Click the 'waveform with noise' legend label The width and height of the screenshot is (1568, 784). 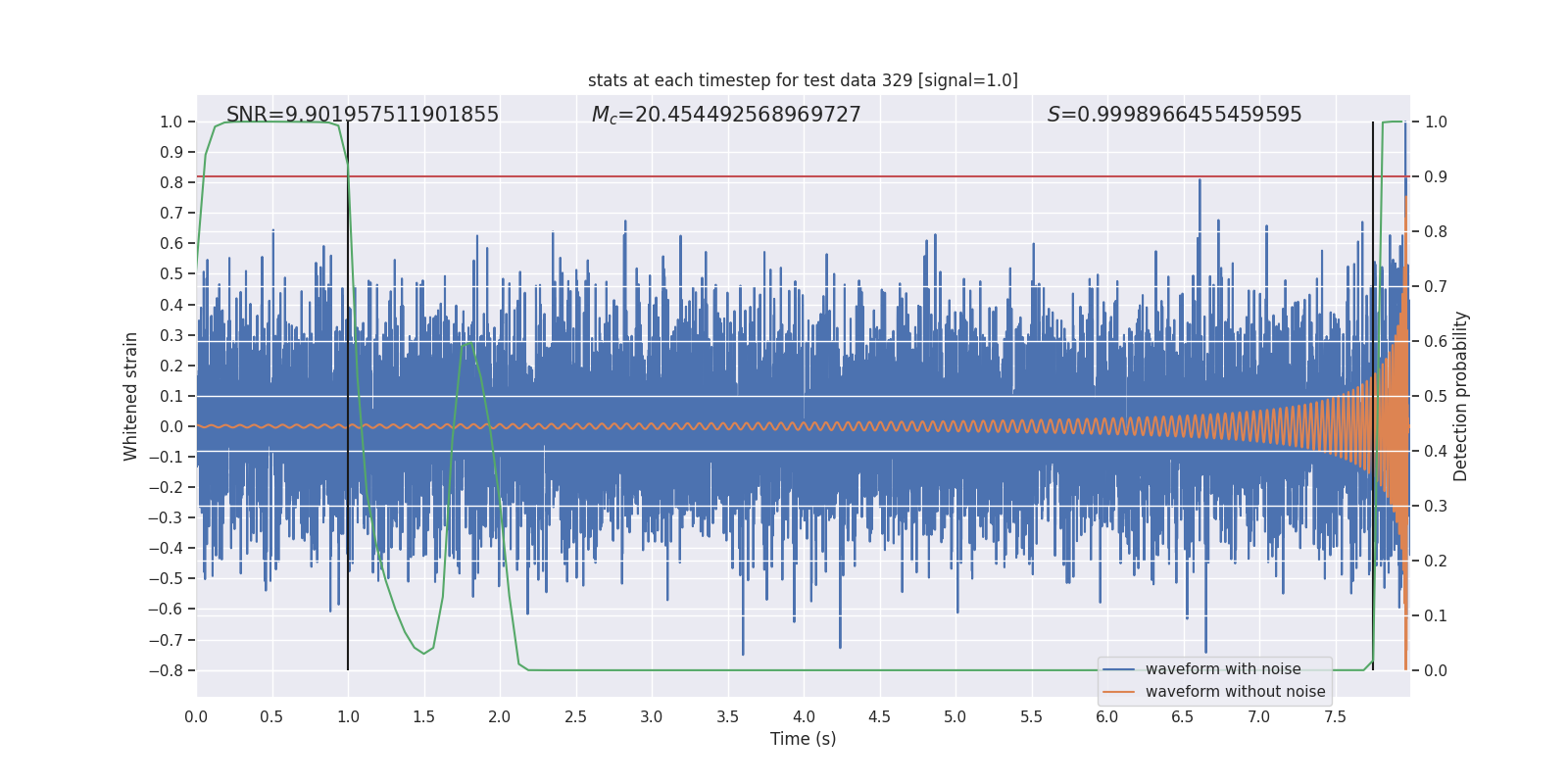pos(1223,669)
